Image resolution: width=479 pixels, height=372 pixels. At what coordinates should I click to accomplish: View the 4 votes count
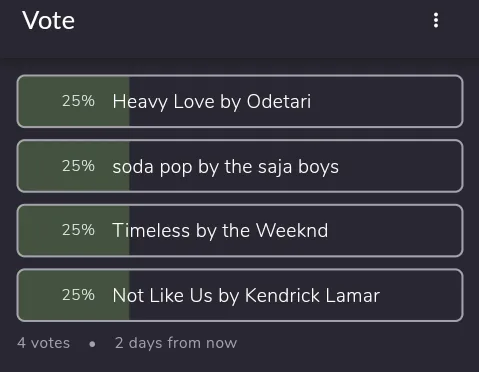point(44,343)
